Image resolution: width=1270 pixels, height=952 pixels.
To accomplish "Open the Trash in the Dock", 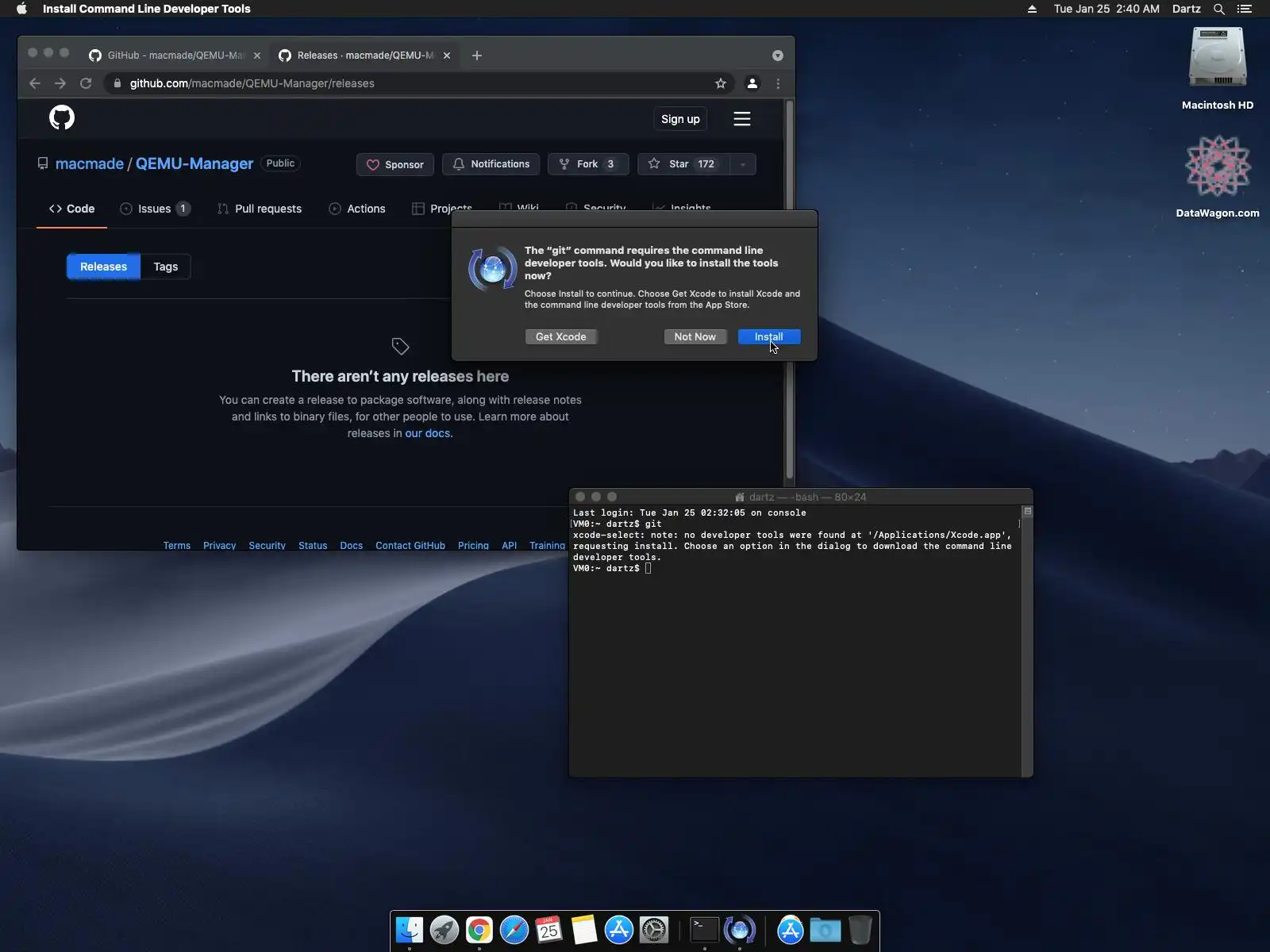I will click(860, 930).
